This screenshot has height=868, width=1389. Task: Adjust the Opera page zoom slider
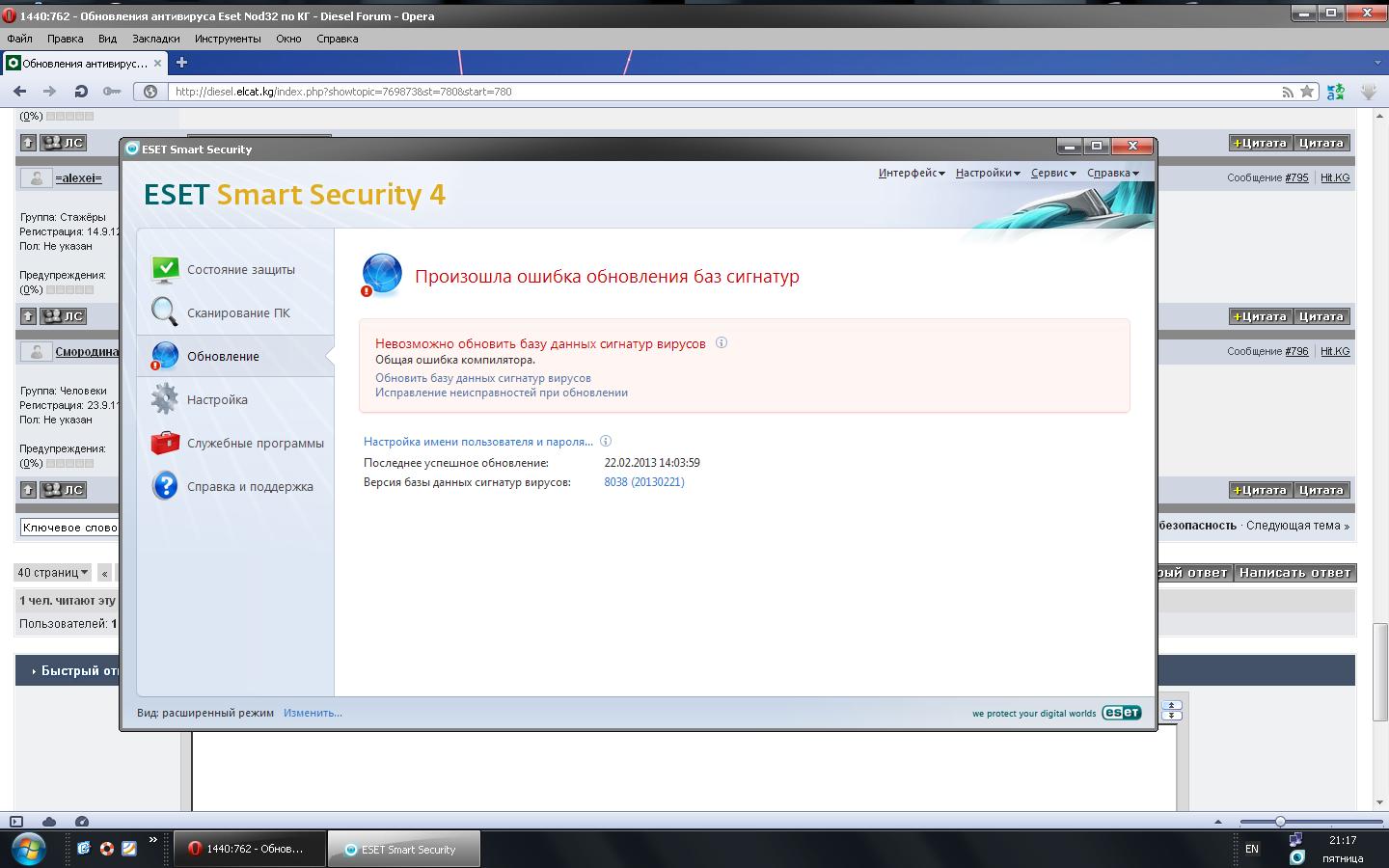click(1280, 822)
